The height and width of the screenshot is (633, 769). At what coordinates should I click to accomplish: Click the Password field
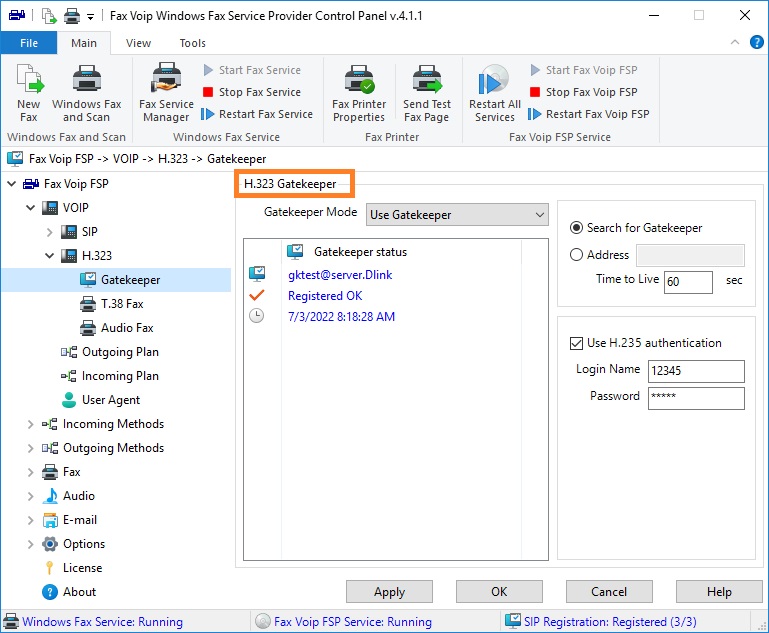(x=696, y=398)
